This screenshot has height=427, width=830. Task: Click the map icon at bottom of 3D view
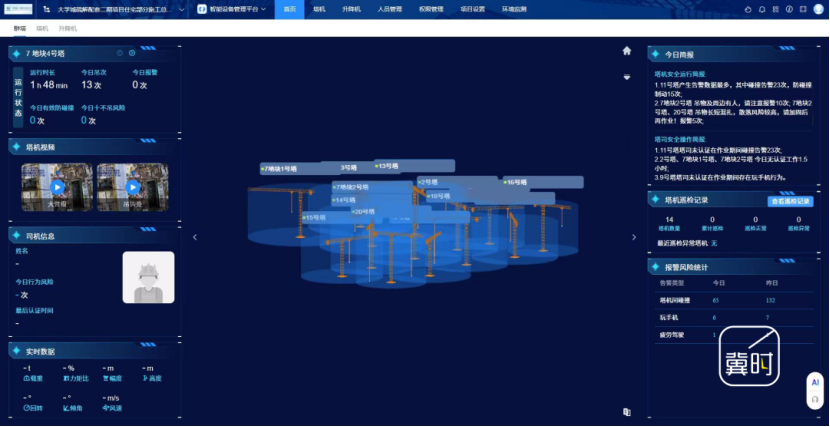tap(627, 411)
